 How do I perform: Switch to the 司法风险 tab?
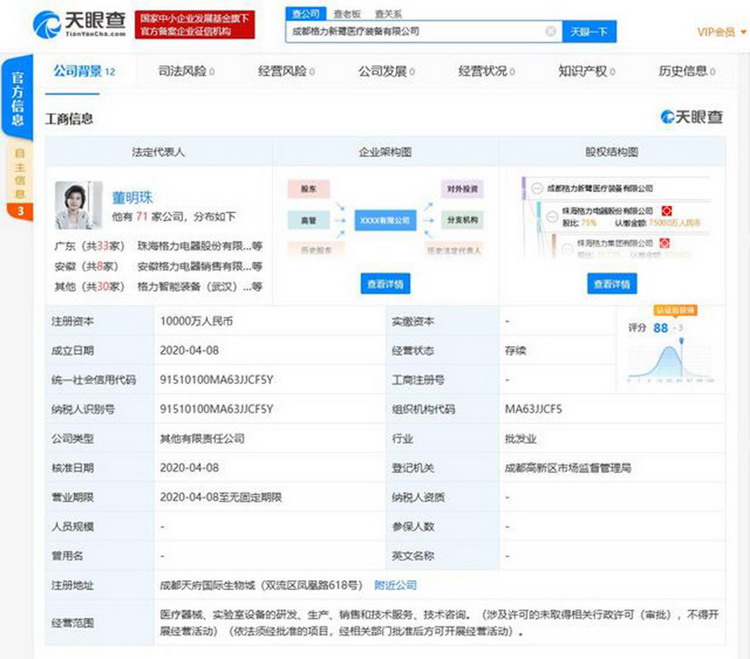186,72
